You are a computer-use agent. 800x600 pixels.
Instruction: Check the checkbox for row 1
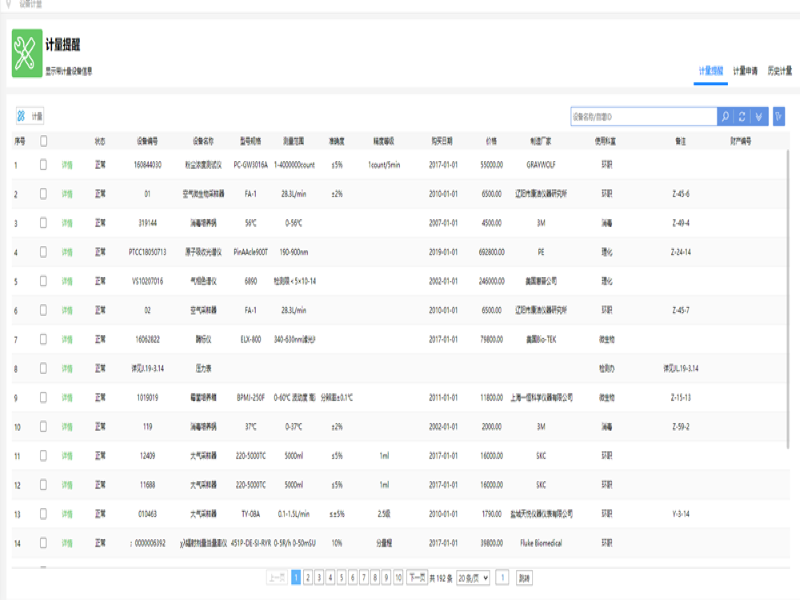click(x=44, y=165)
